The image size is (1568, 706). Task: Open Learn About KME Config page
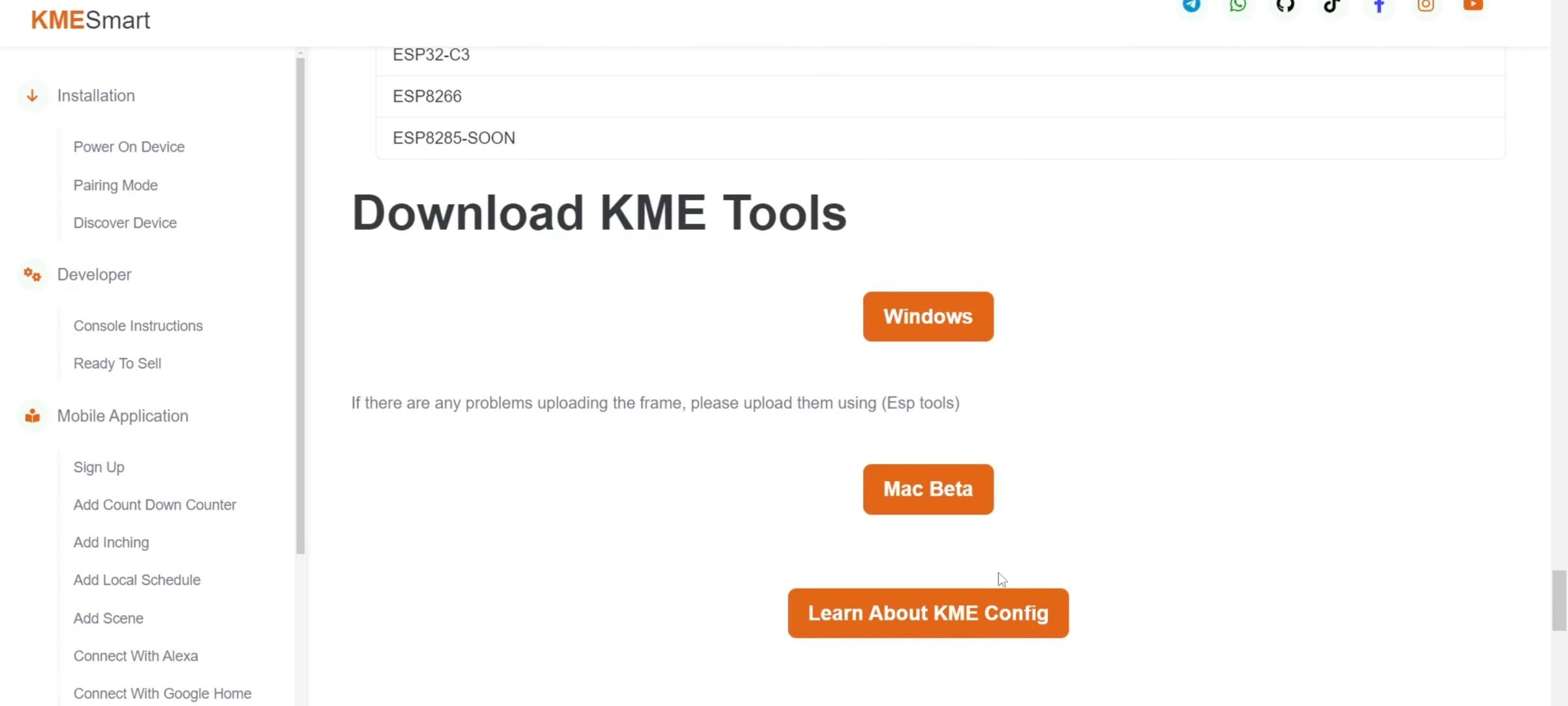coord(928,613)
